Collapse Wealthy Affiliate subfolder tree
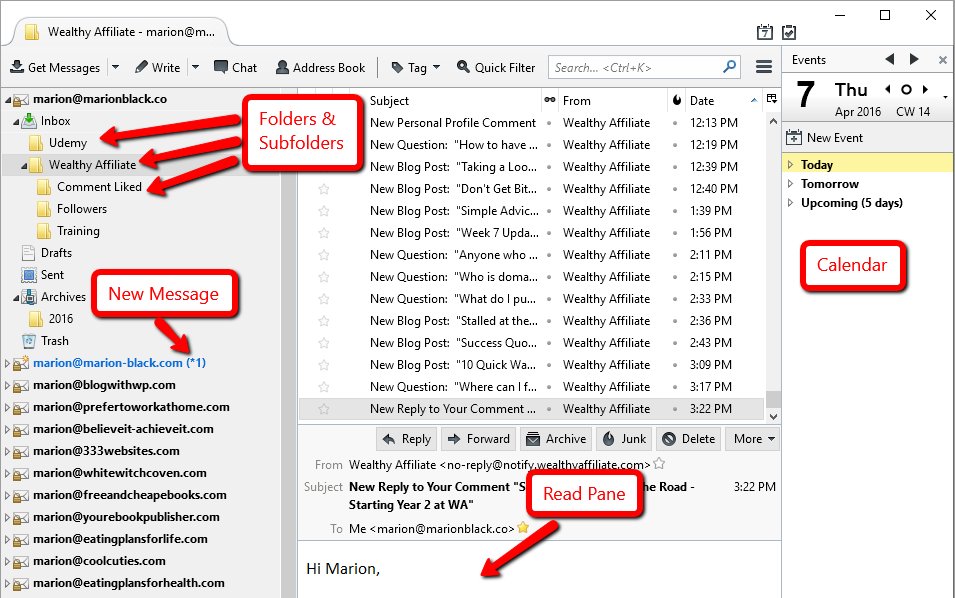 (24, 166)
